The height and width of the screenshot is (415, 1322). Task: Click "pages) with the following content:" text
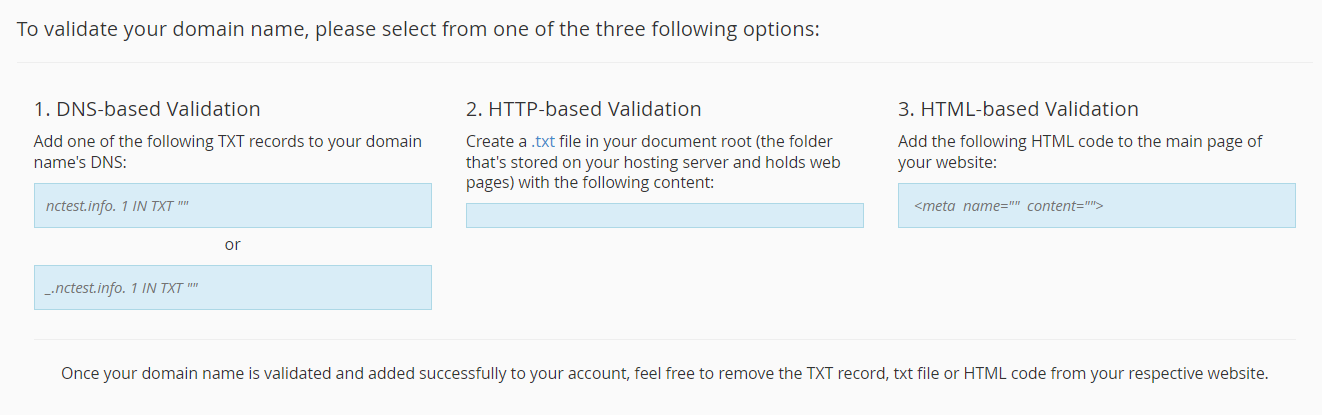(x=589, y=183)
